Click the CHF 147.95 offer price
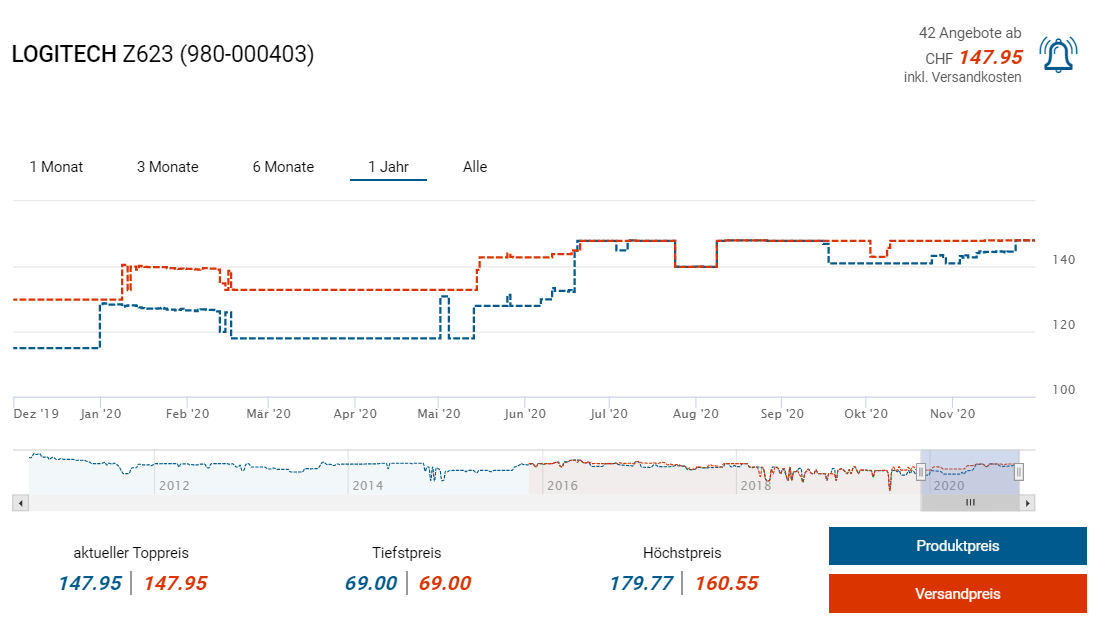This screenshot has width=1094, height=621. (x=989, y=58)
